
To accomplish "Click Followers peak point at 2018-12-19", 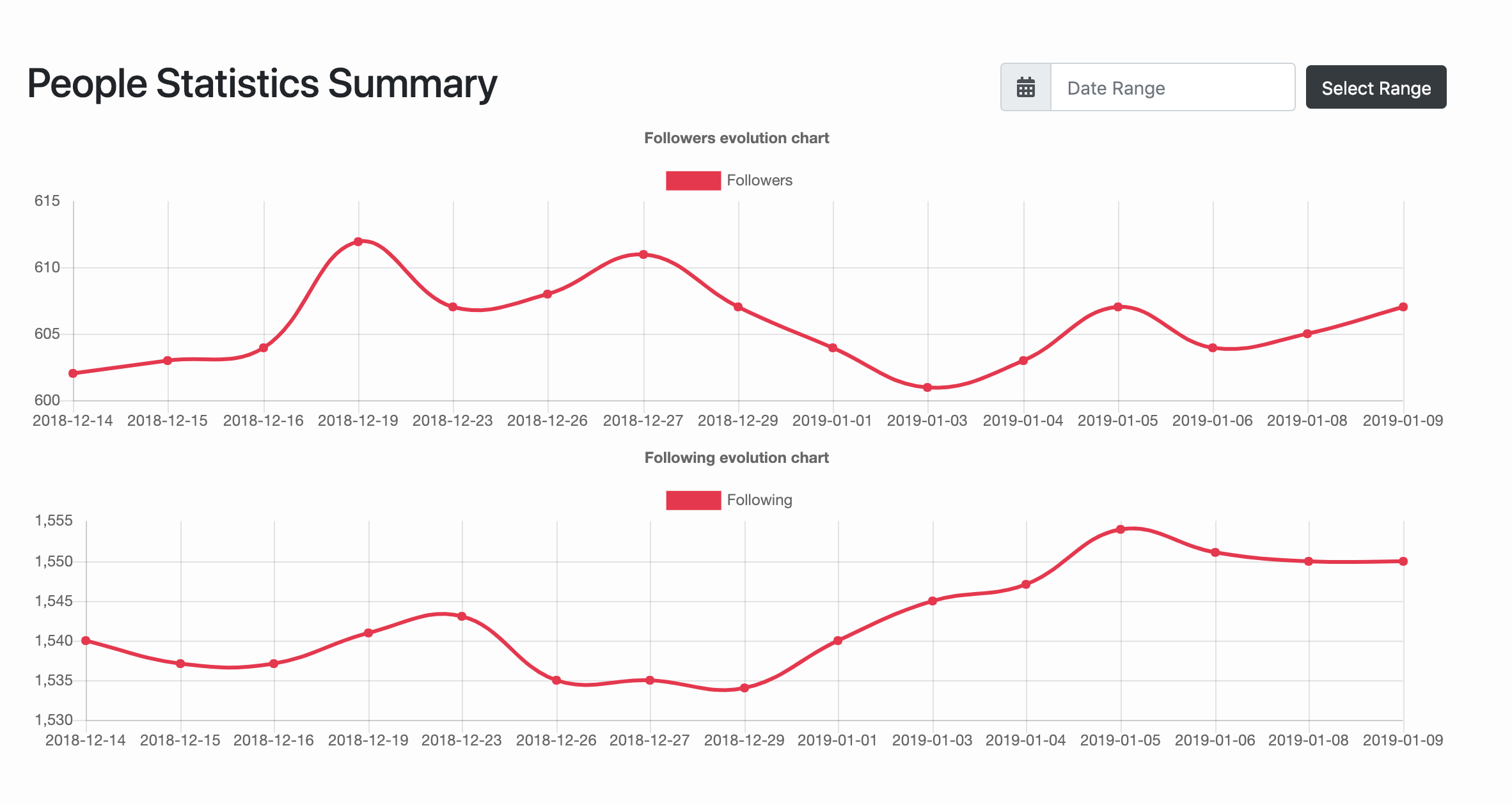I will 358,242.
